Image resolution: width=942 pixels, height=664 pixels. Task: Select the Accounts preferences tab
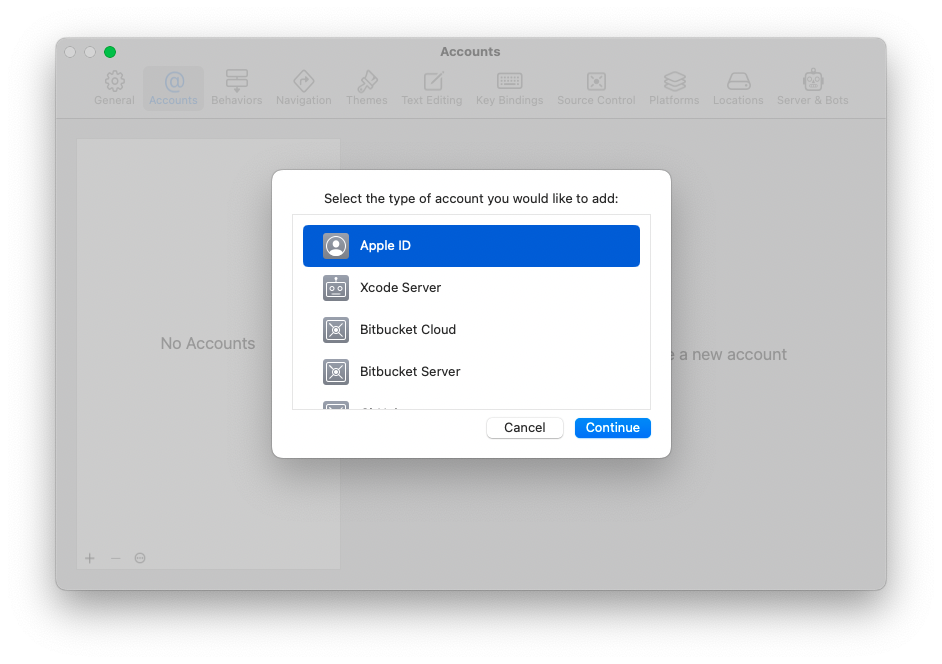tap(173, 88)
